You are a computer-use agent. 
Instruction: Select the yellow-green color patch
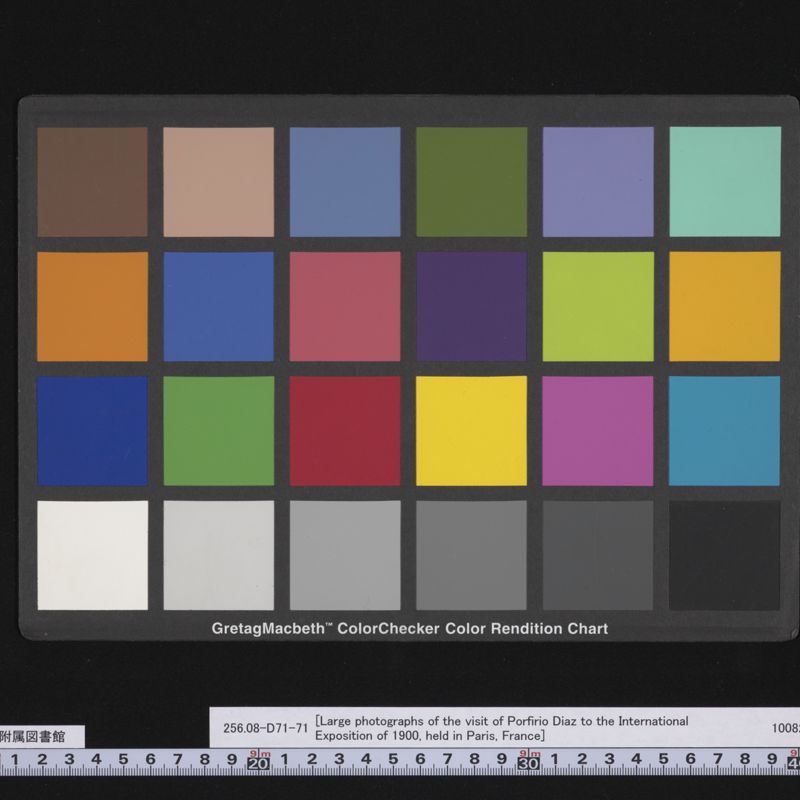[x=598, y=306]
